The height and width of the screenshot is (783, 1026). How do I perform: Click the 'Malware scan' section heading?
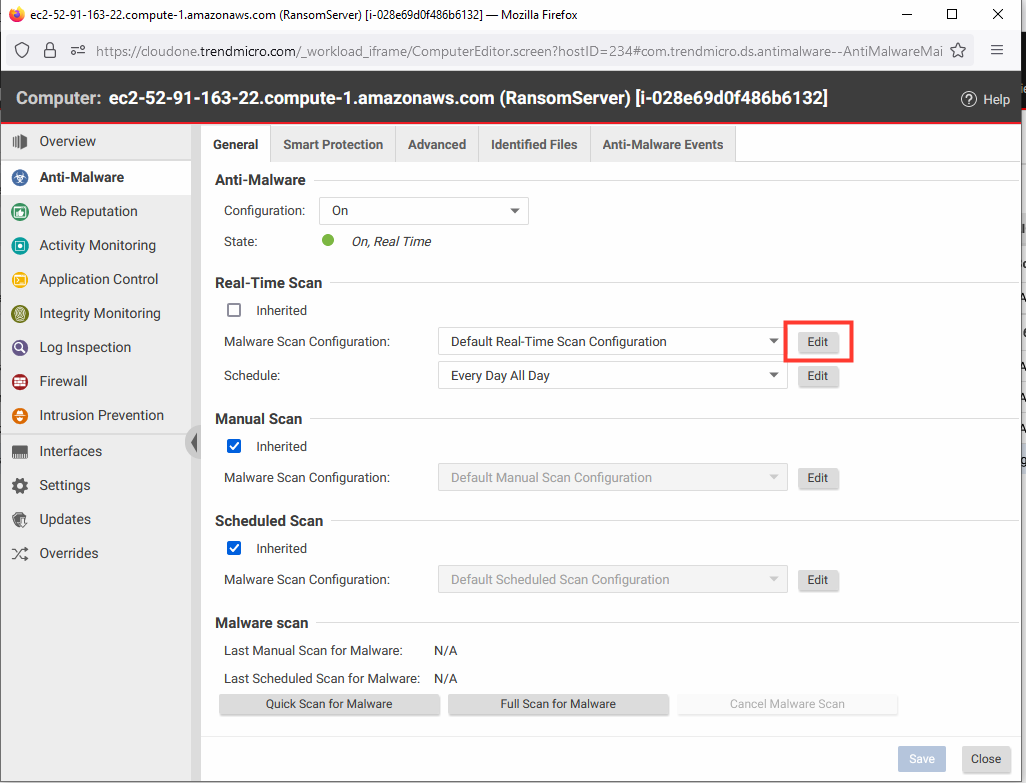pyautogui.click(x=262, y=623)
